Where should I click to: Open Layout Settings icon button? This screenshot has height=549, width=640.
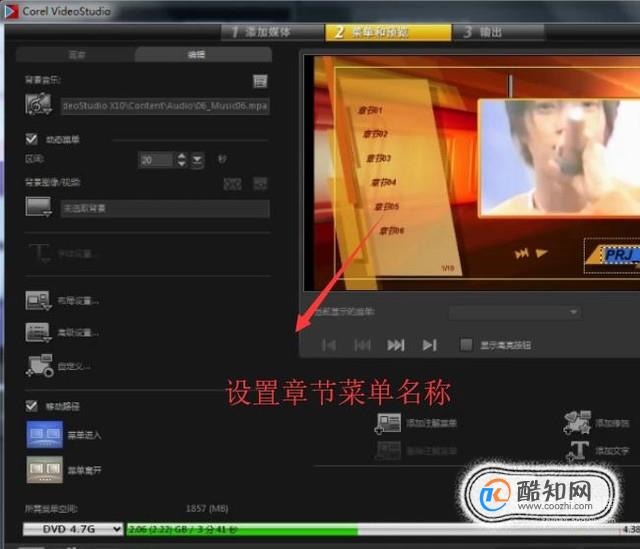(x=38, y=300)
